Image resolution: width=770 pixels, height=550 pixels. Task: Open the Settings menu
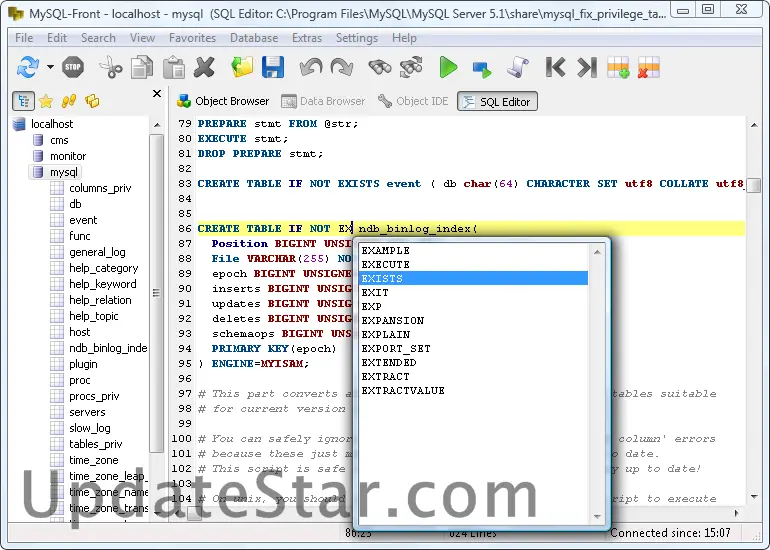pos(357,38)
